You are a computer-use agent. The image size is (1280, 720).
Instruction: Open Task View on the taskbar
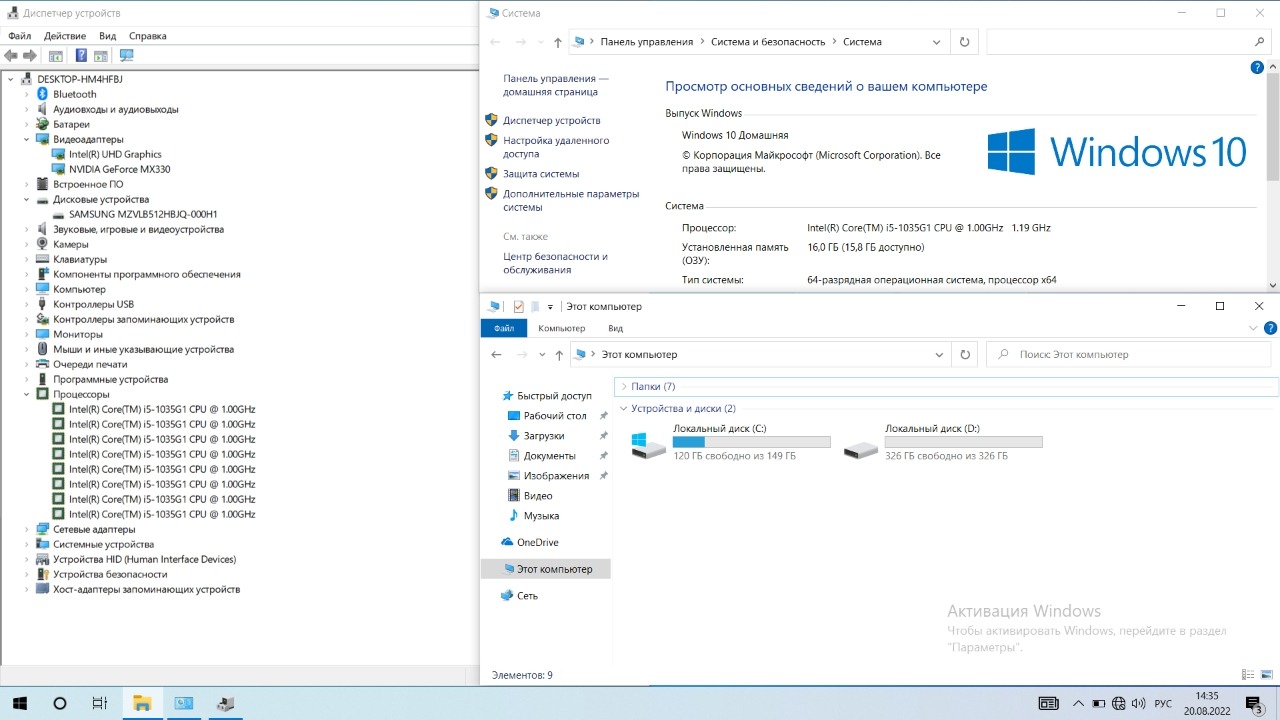99,703
